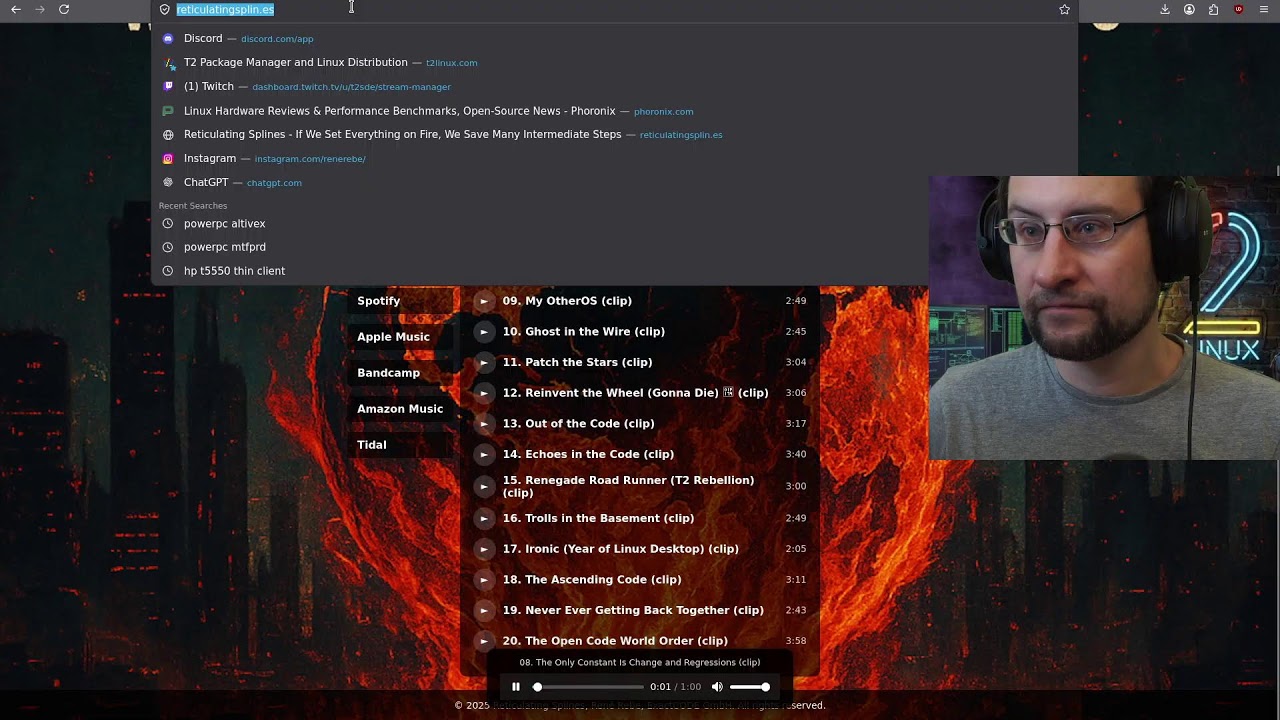Play track 17 Ironic

pos(484,549)
